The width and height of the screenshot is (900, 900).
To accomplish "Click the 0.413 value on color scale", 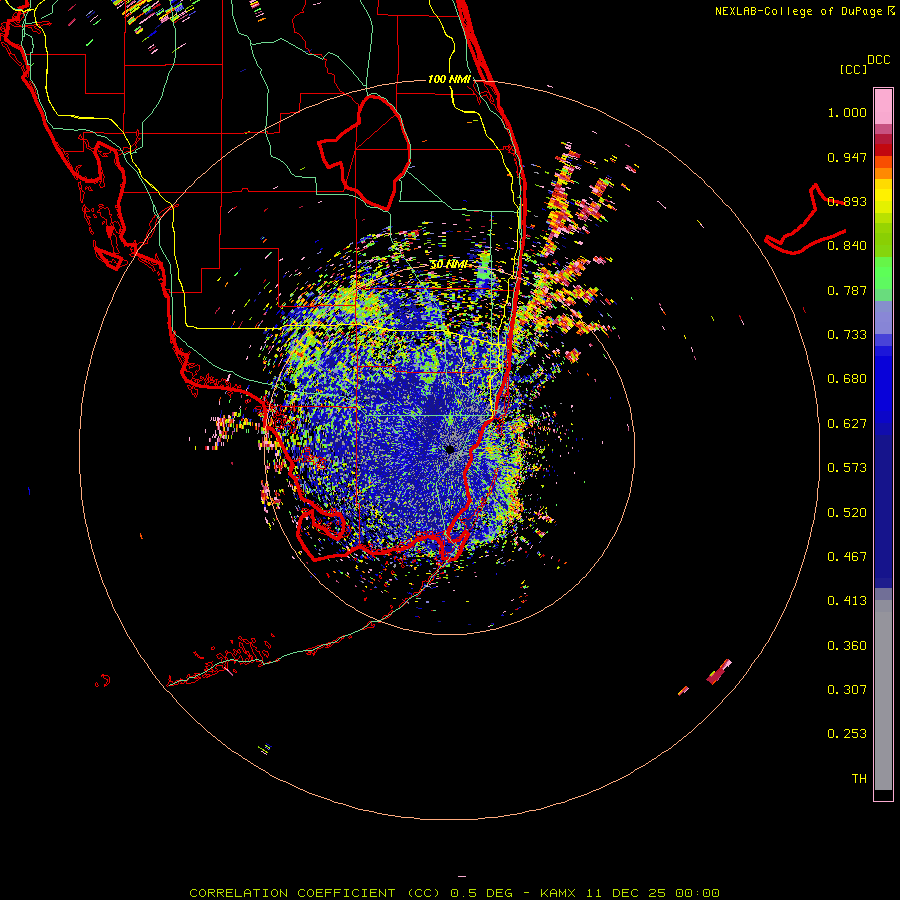I will pos(847,601).
